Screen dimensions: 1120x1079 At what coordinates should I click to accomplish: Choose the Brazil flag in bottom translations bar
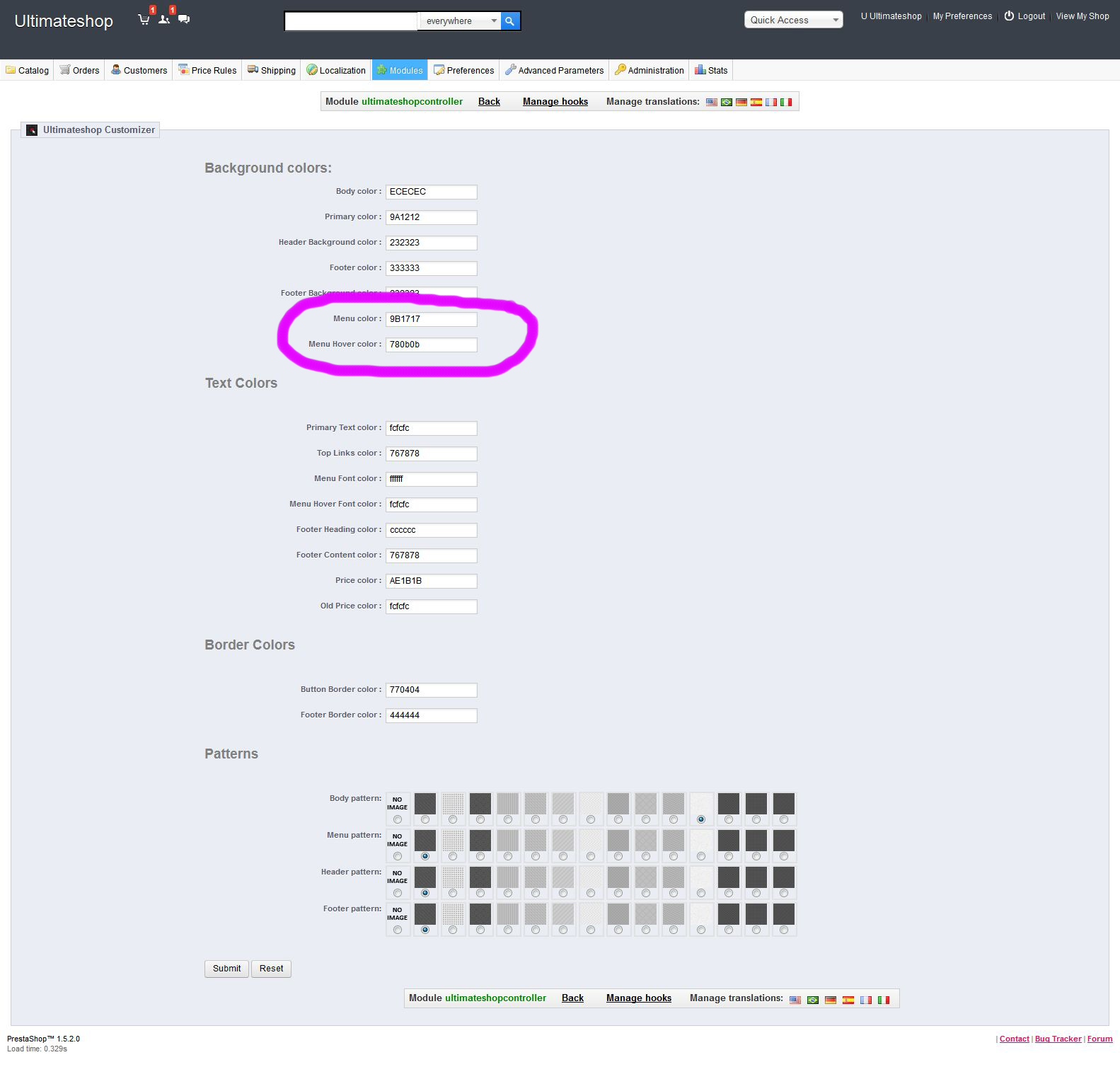coord(813,1000)
